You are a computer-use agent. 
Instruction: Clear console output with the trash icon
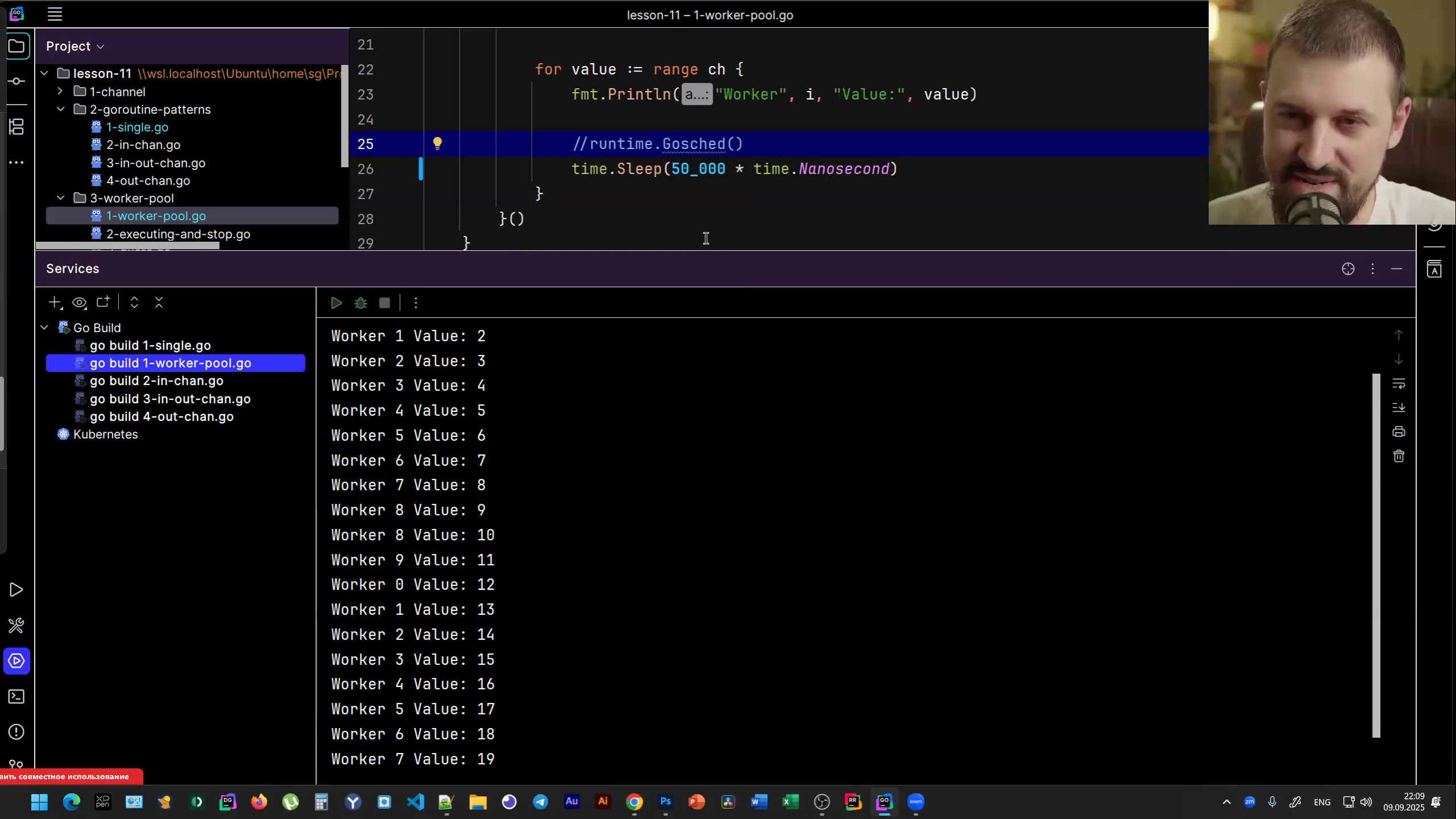coord(1399,456)
